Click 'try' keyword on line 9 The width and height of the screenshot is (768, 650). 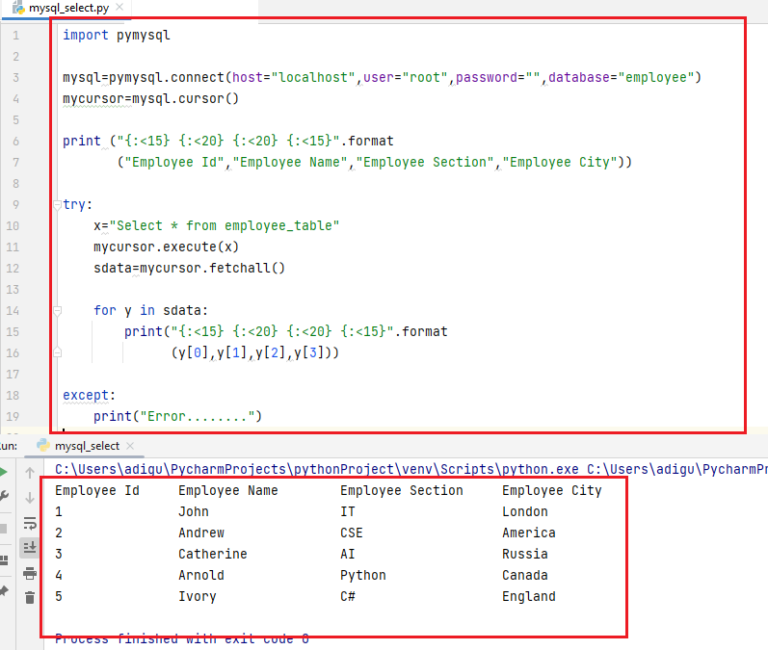74,204
